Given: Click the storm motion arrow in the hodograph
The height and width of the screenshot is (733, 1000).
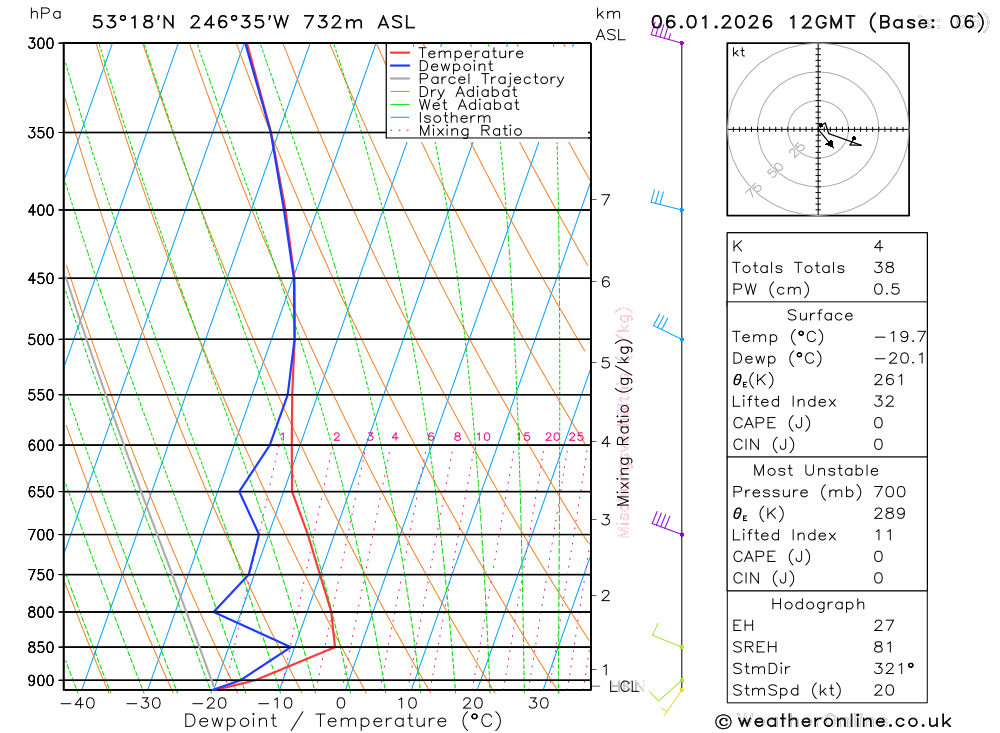Looking at the screenshot, I should pyautogui.click(x=825, y=137).
